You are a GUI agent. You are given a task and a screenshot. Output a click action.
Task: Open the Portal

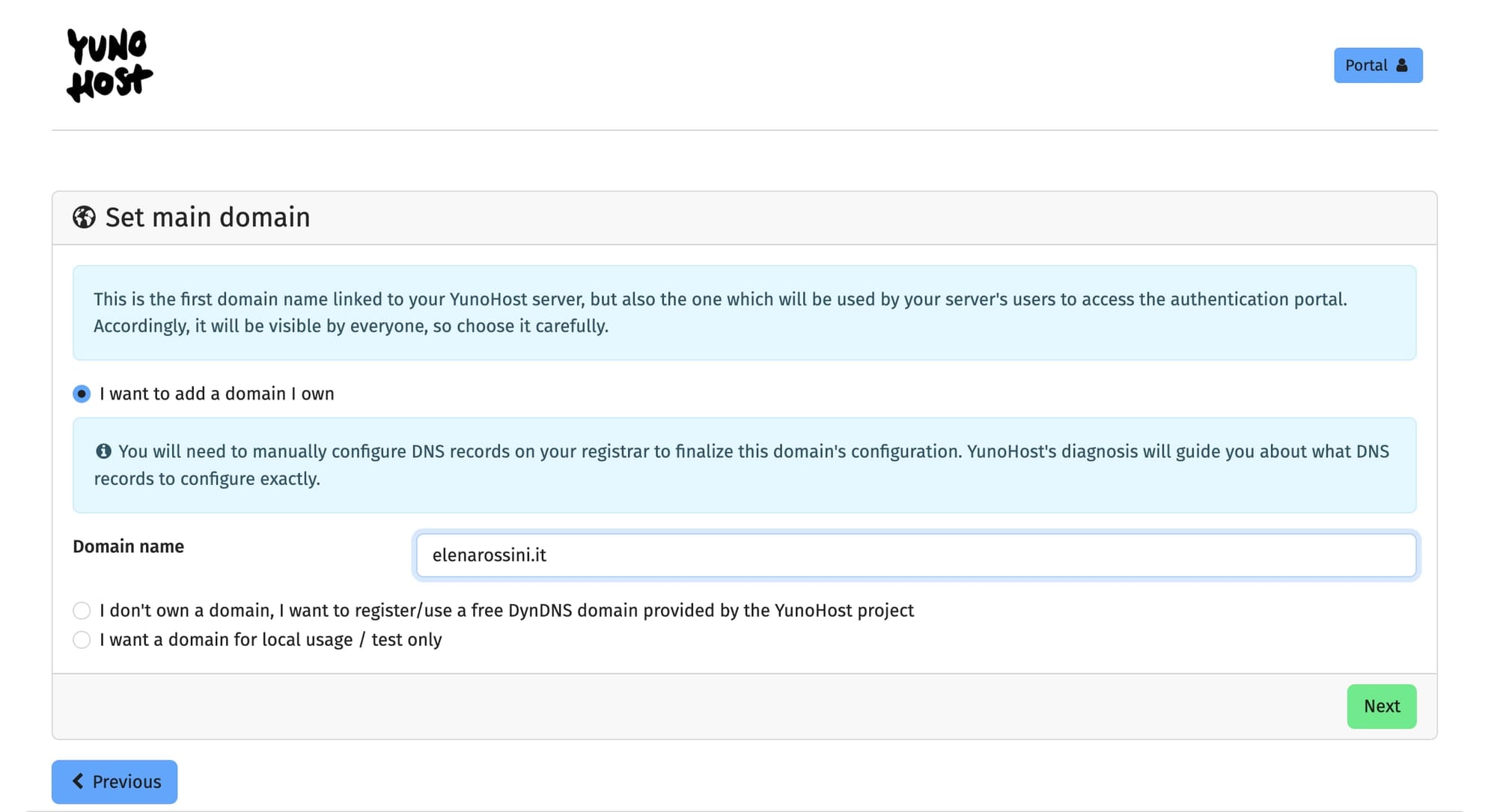(1378, 65)
